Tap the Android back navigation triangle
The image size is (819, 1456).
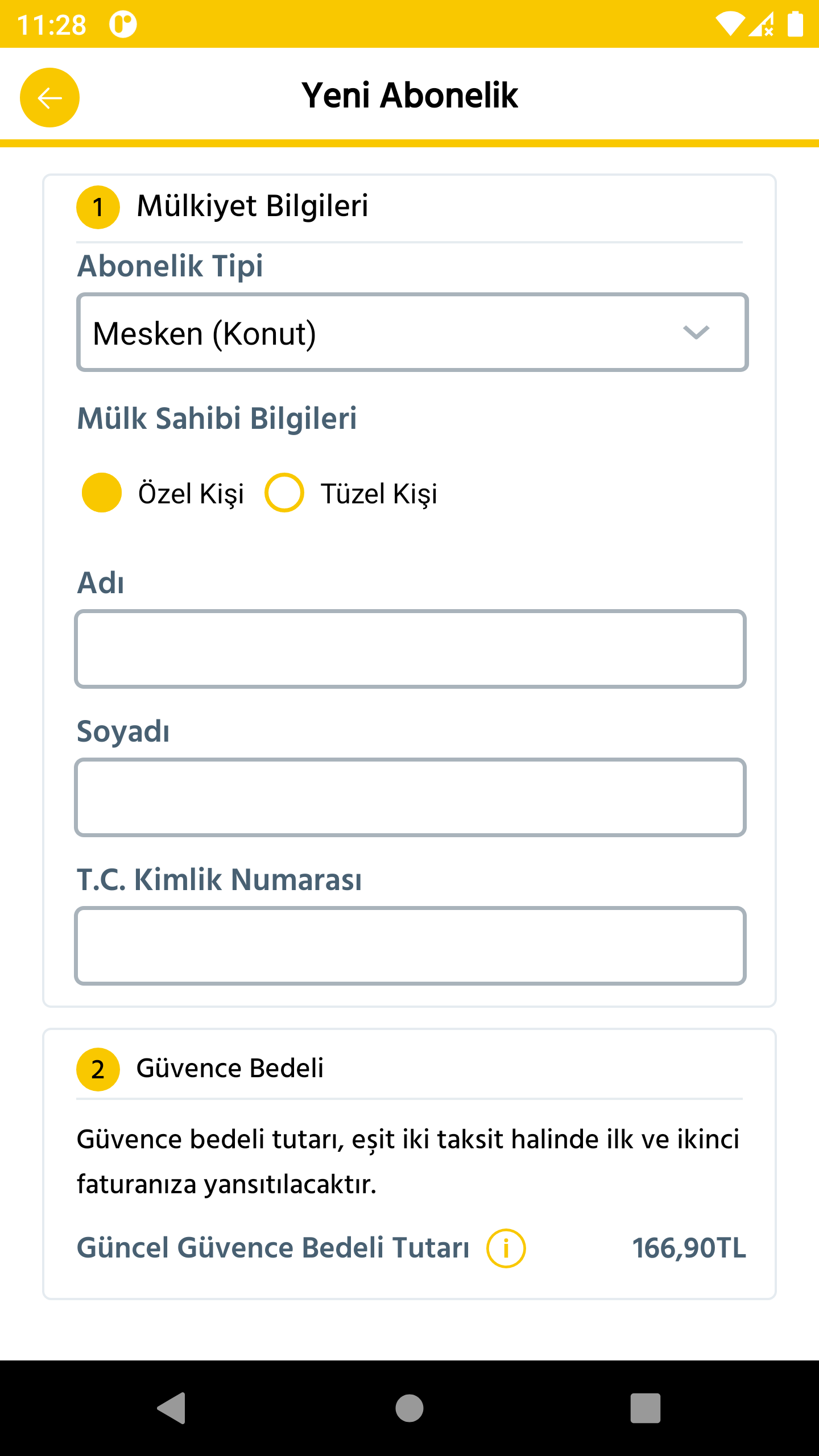tap(172, 1408)
